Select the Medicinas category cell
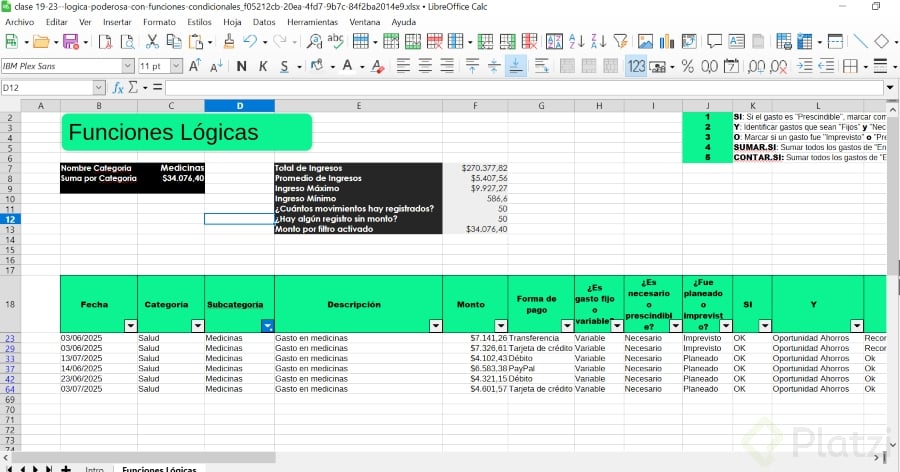Image resolution: width=900 pixels, height=472 pixels. coord(171,168)
